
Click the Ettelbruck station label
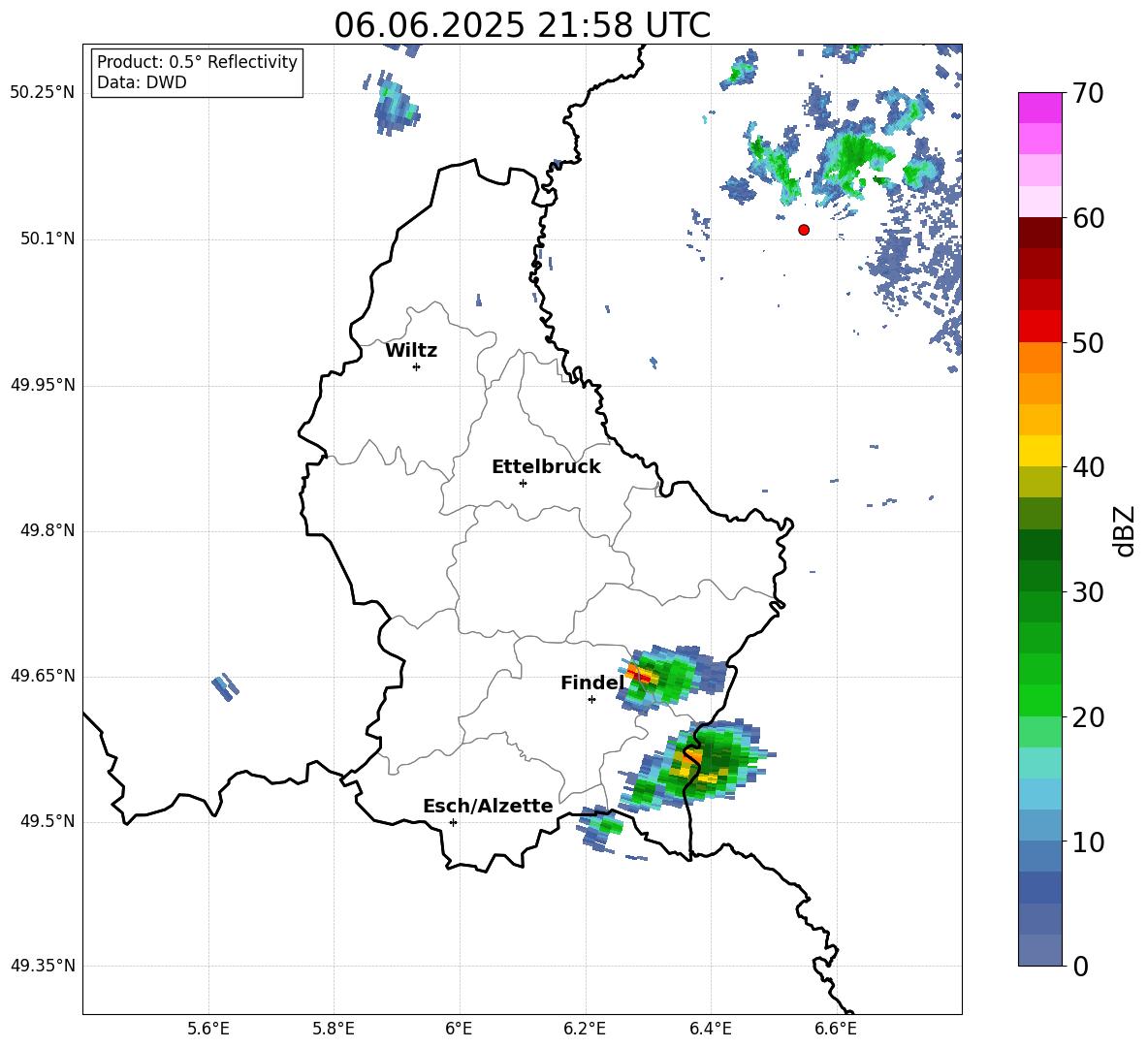(546, 467)
